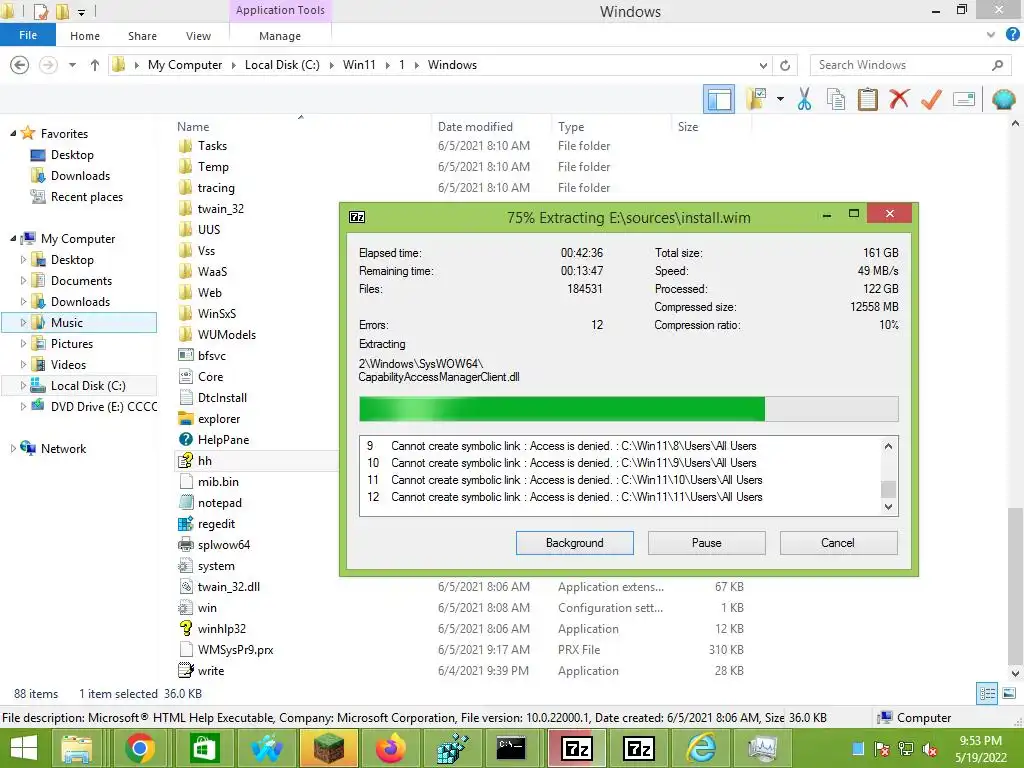Select the WinSxS folder
This screenshot has height=768, width=1024.
coord(217,313)
